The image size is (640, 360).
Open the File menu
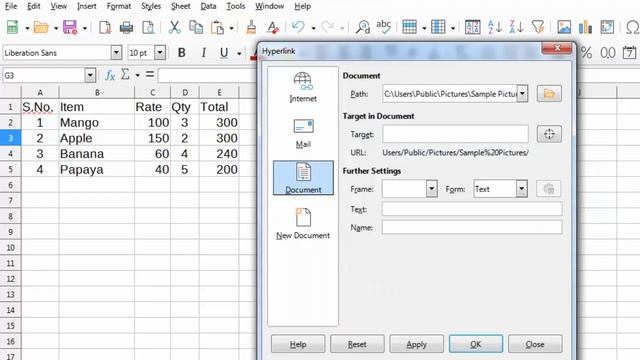pyautogui.click(x=11, y=6)
